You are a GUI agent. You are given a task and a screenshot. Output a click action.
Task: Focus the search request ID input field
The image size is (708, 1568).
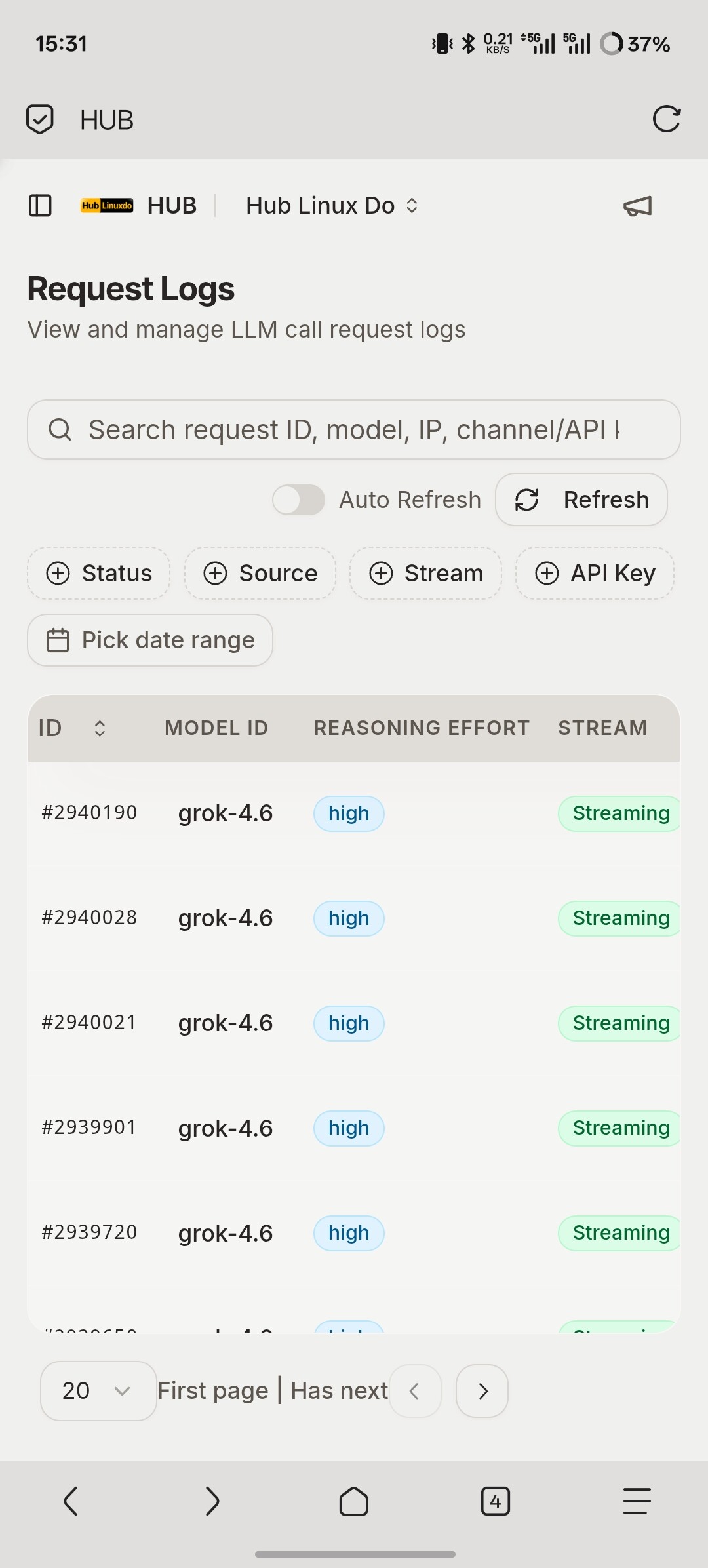[354, 429]
